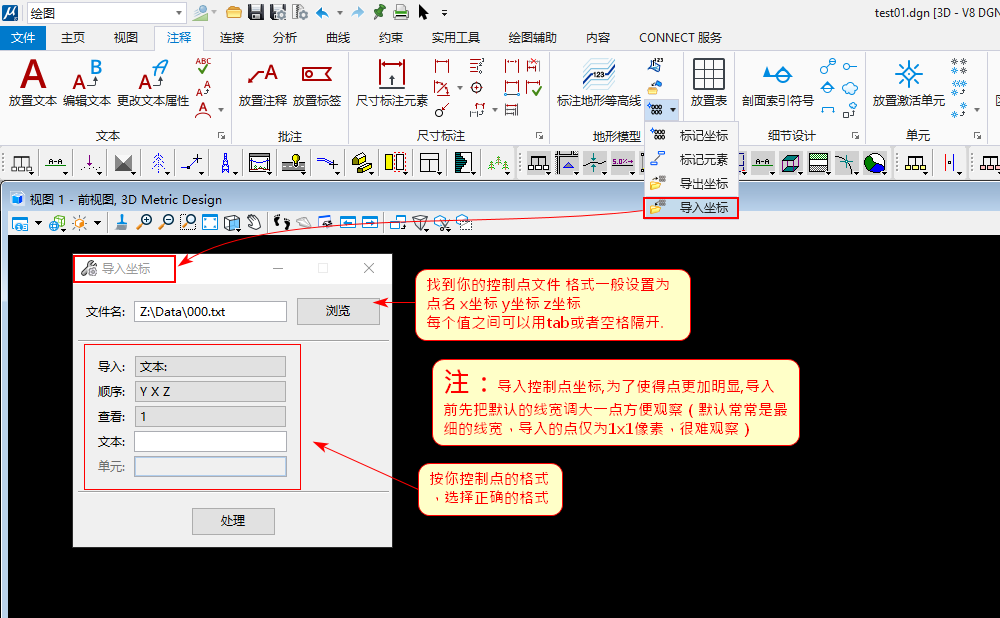1000x618 pixels.
Task: Choose 标记元素 from the dropdown menu
Action: (691, 159)
